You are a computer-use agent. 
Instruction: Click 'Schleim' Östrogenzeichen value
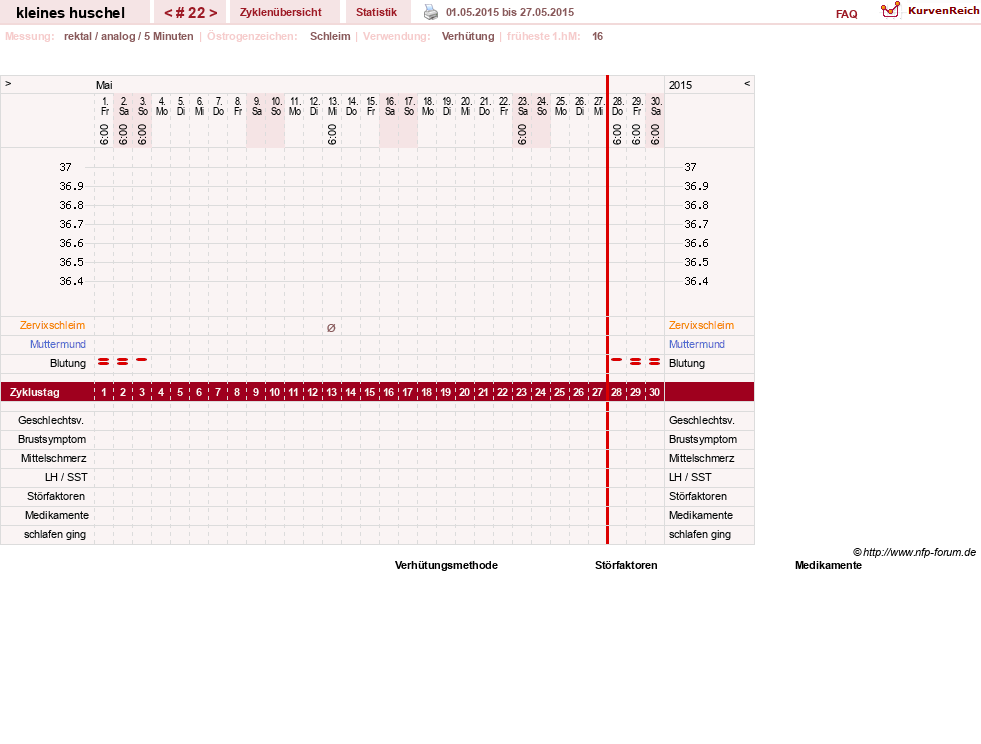click(330, 36)
